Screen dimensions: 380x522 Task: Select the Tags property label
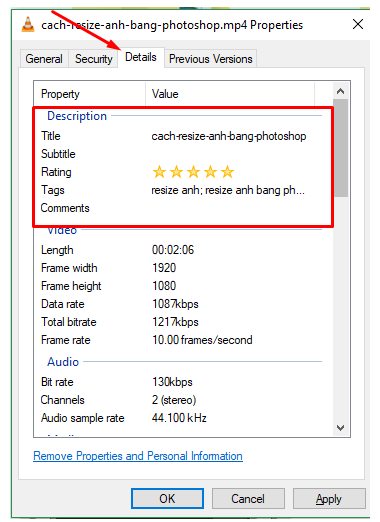tap(53, 190)
